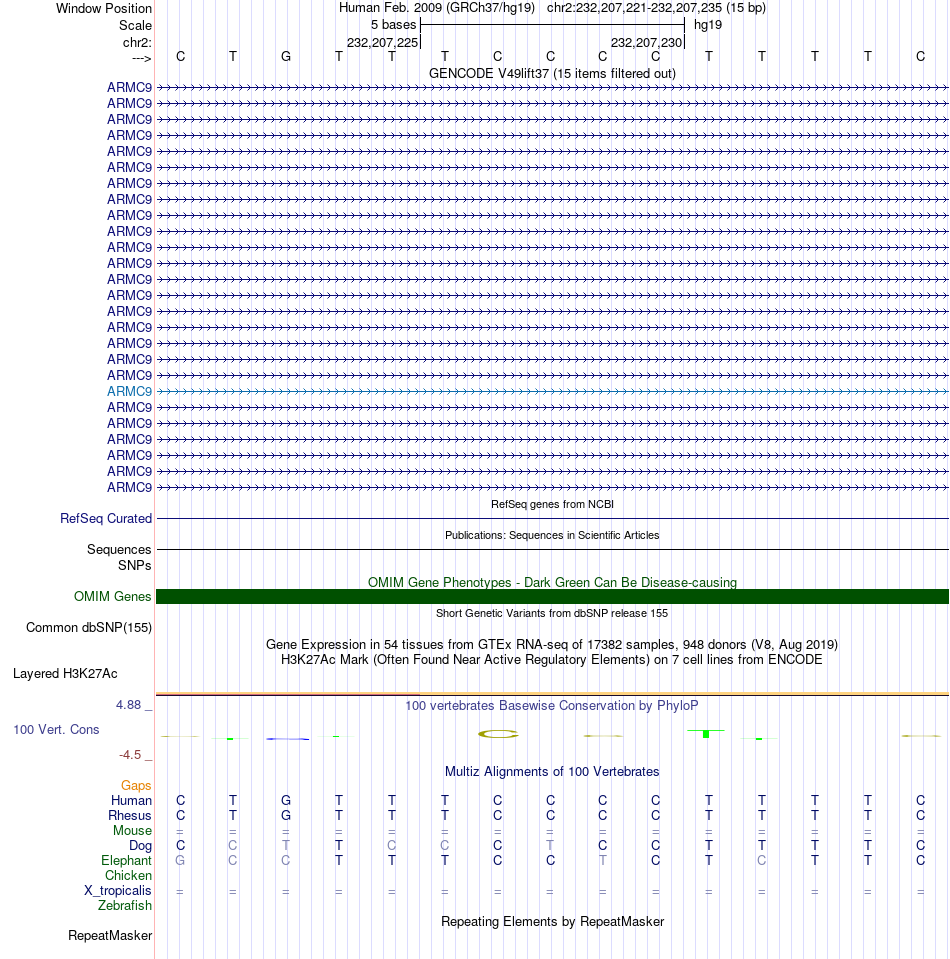Select the Elephant species row label
Viewport: 950px width, 959px height.
(x=126, y=861)
